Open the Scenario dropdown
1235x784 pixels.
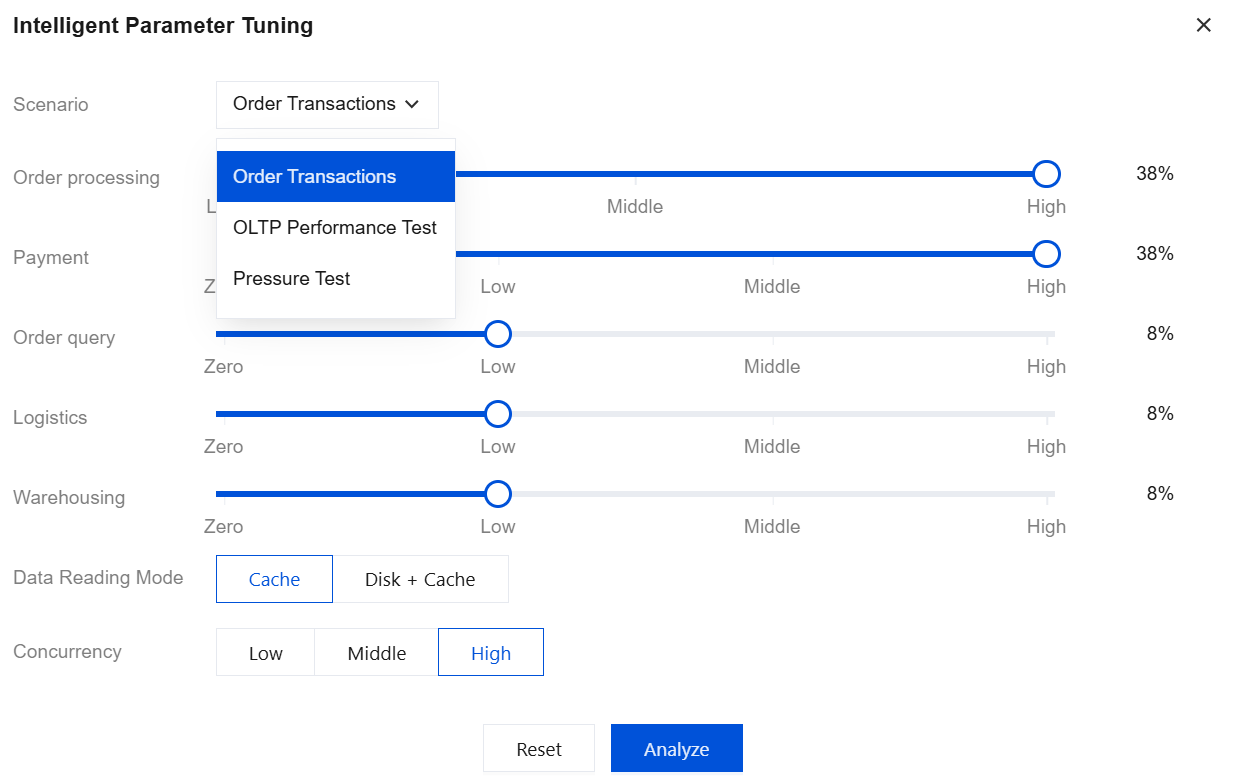[x=326, y=104]
